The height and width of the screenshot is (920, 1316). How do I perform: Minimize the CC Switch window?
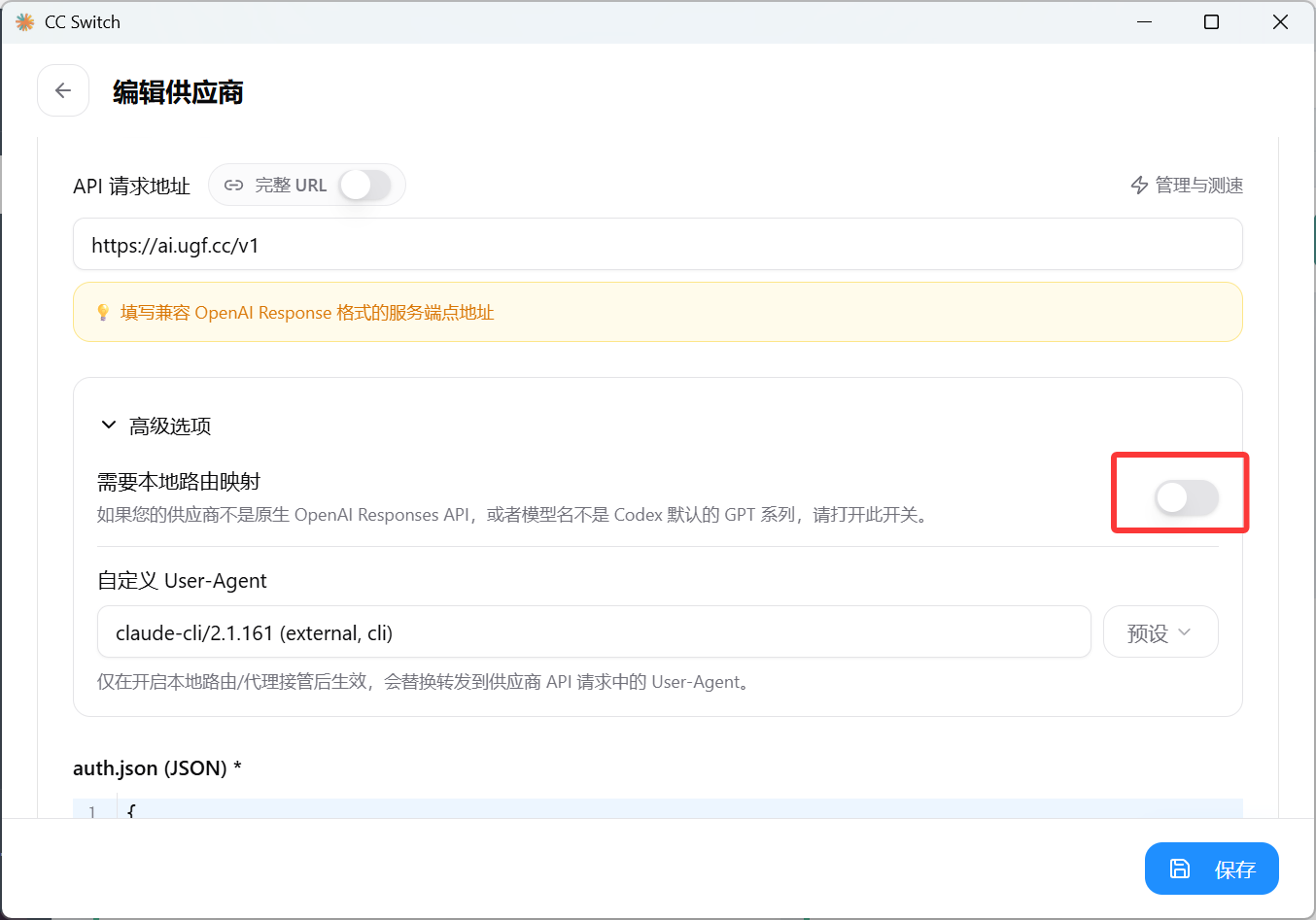coord(1145,21)
